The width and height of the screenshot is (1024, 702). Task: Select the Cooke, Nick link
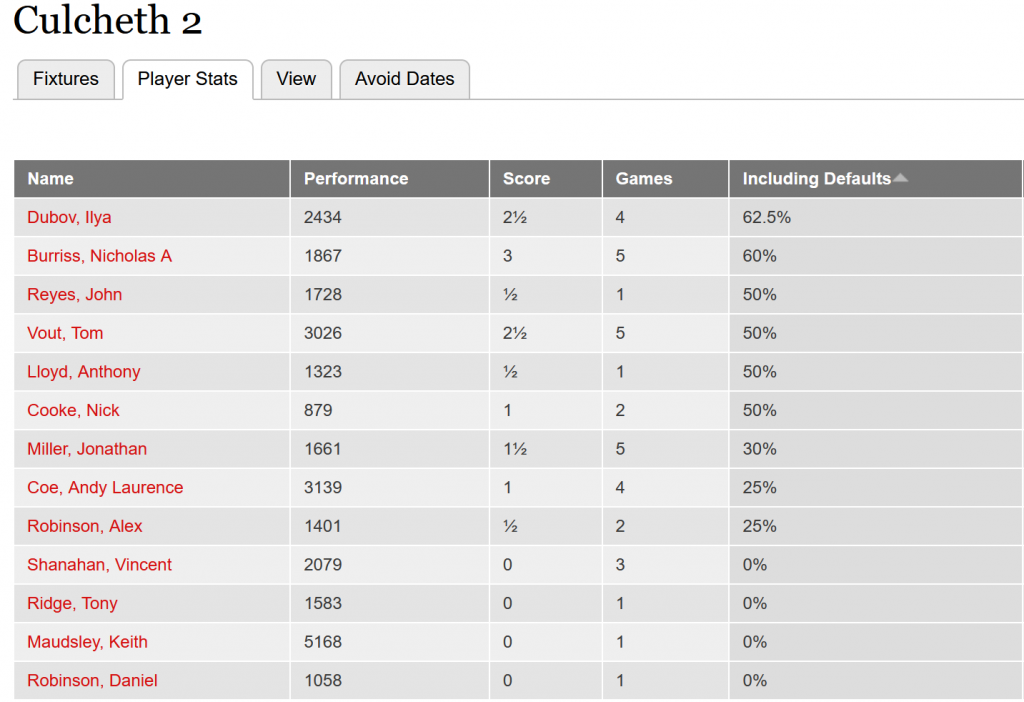tap(73, 410)
